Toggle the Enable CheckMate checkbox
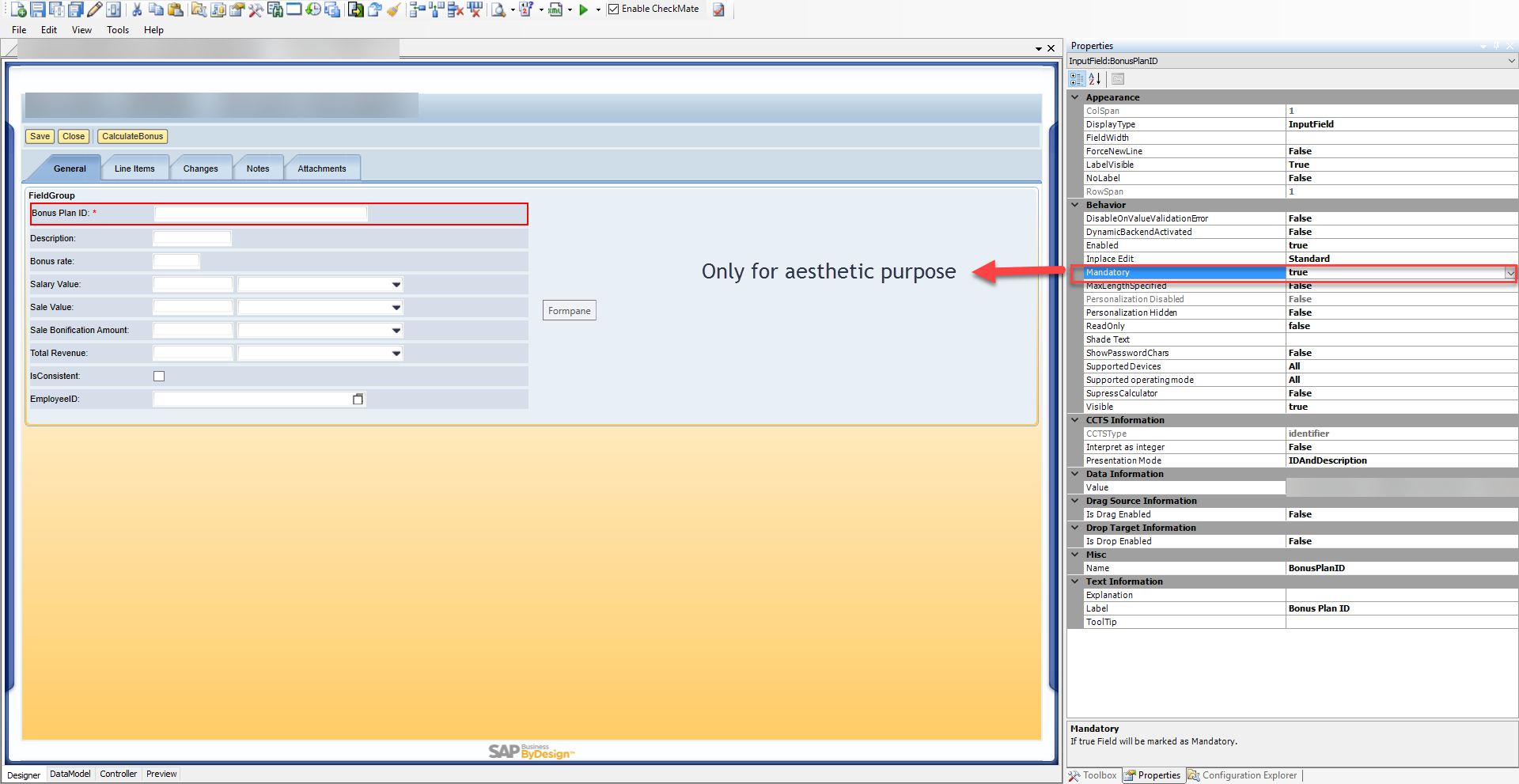This screenshot has width=1519, height=784. (x=613, y=9)
